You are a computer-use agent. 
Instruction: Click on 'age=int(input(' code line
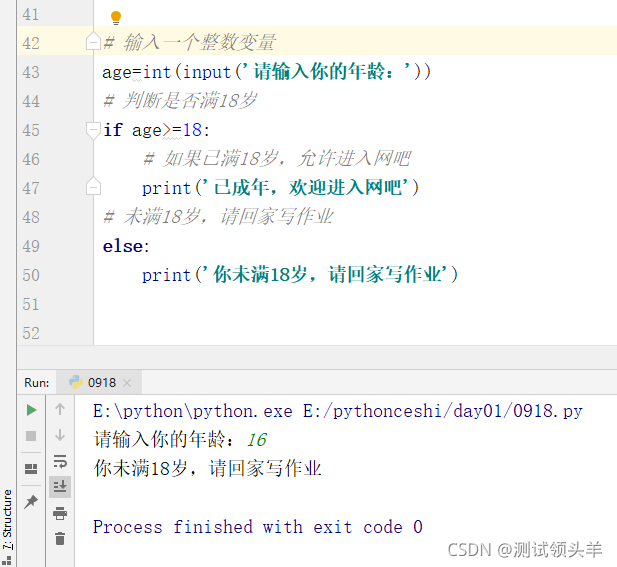267,72
